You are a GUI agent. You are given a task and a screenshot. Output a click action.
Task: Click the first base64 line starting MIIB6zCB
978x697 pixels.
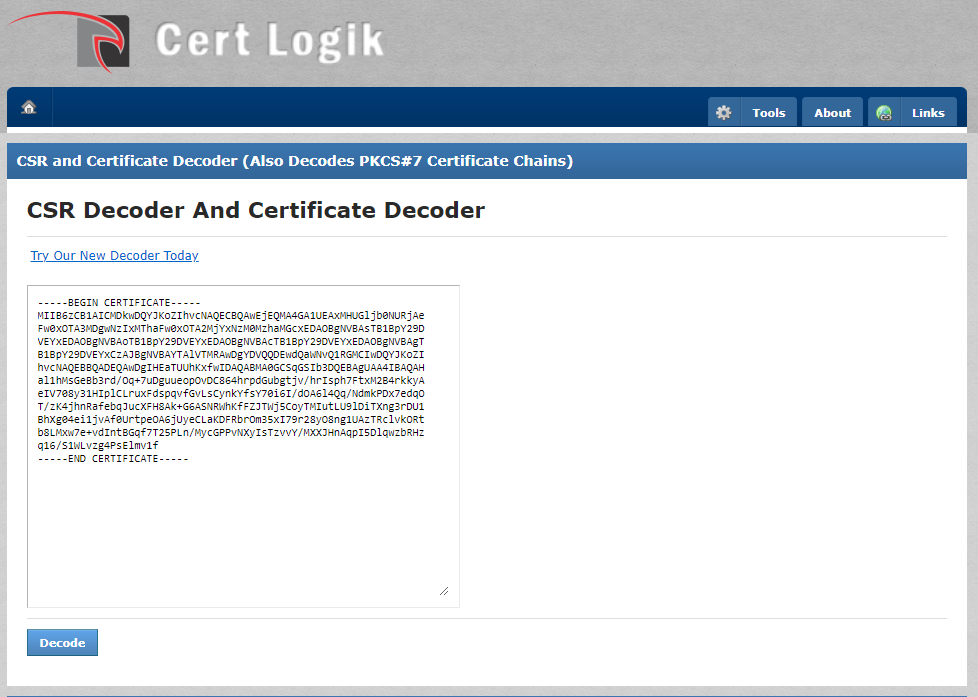tap(230, 315)
